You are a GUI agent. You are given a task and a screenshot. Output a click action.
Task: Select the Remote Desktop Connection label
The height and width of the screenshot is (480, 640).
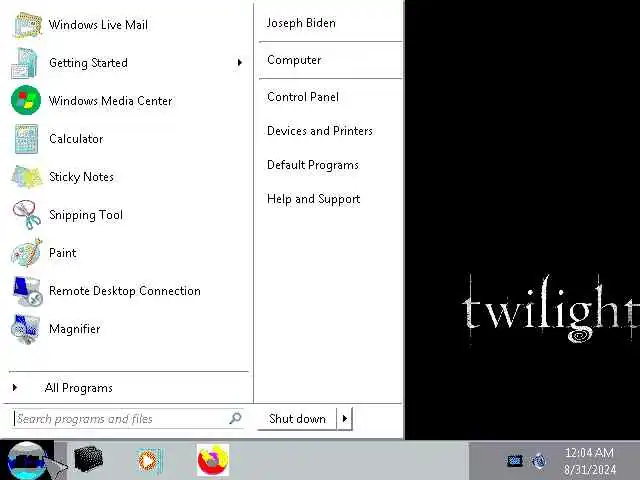[124, 291]
